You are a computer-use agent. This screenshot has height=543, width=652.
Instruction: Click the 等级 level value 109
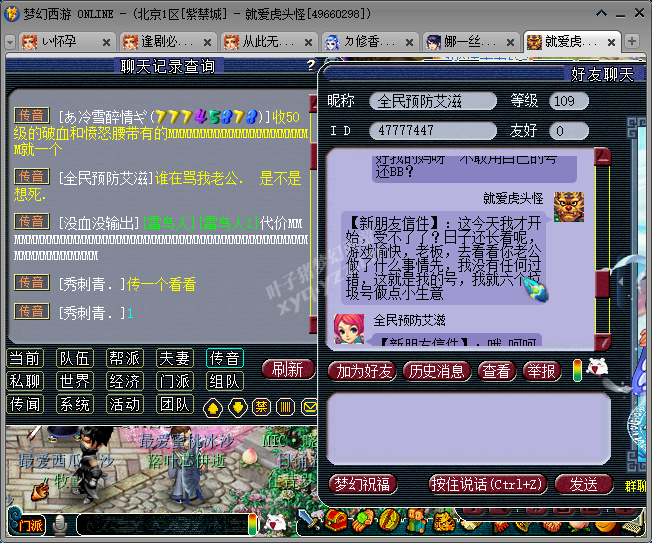tap(569, 101)
